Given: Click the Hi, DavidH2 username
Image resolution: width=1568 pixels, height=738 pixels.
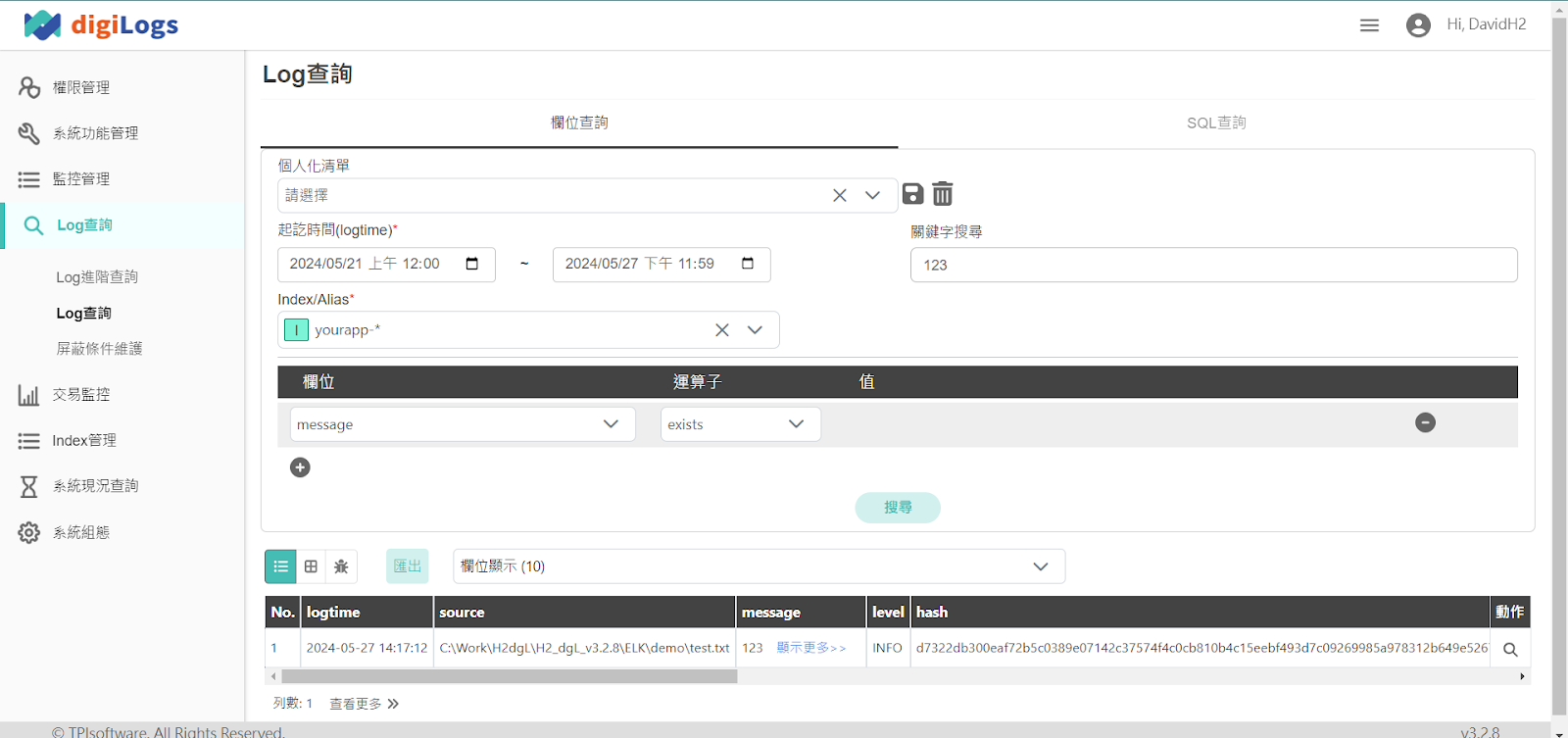Looking at the screenshot, I should pyautogui.click(x=1487, y=25).
